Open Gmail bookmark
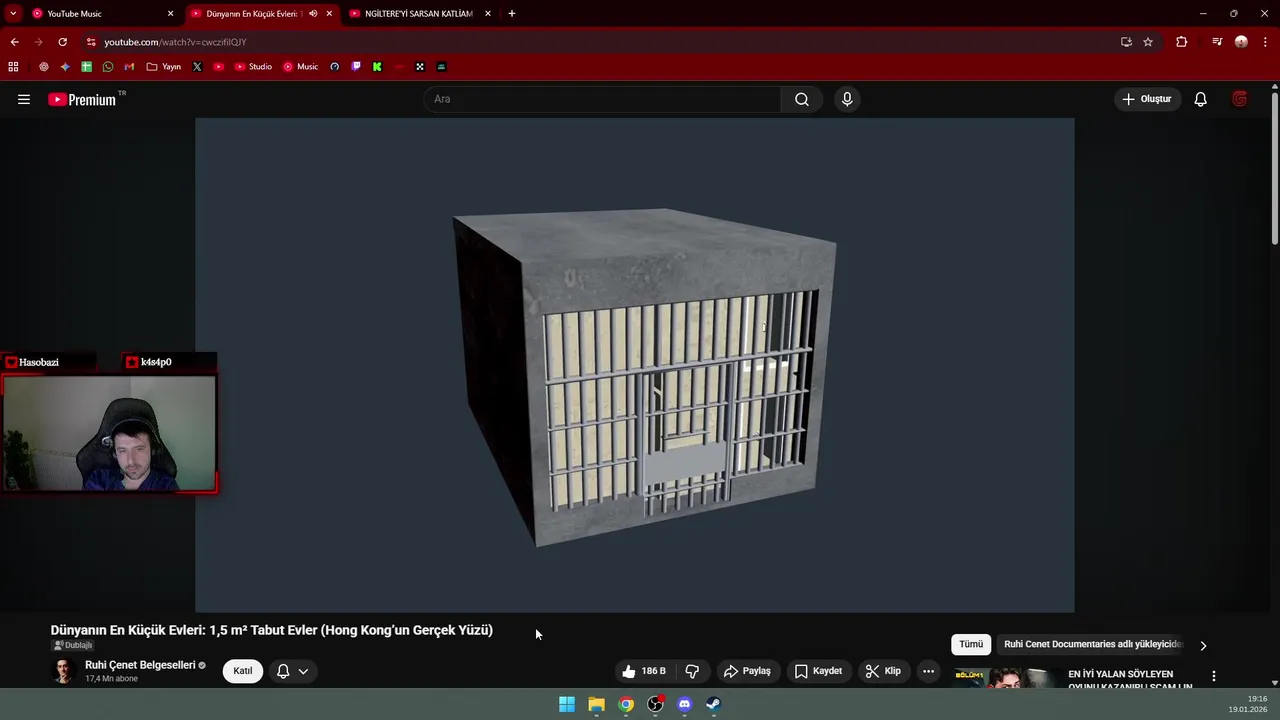Image resolution: width=1280 pixels, height=720 pixels. coord(129,67)
